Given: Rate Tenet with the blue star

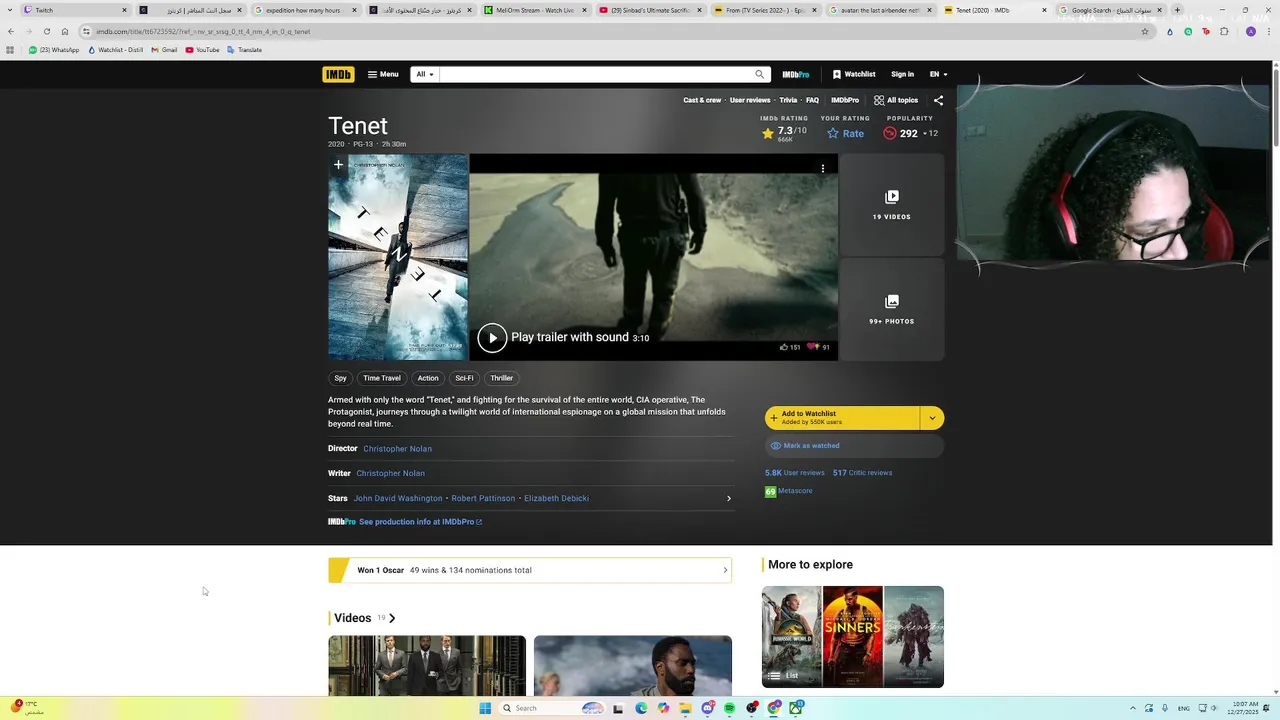Looking at the screenshot, I should coord(845,133).
